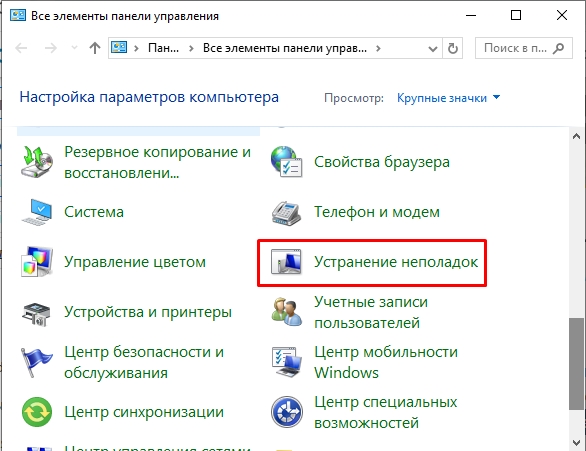The image size is (586, 451).
Task: Click the Windows Mobility Center laptop icon
Action: pos(287,362)
